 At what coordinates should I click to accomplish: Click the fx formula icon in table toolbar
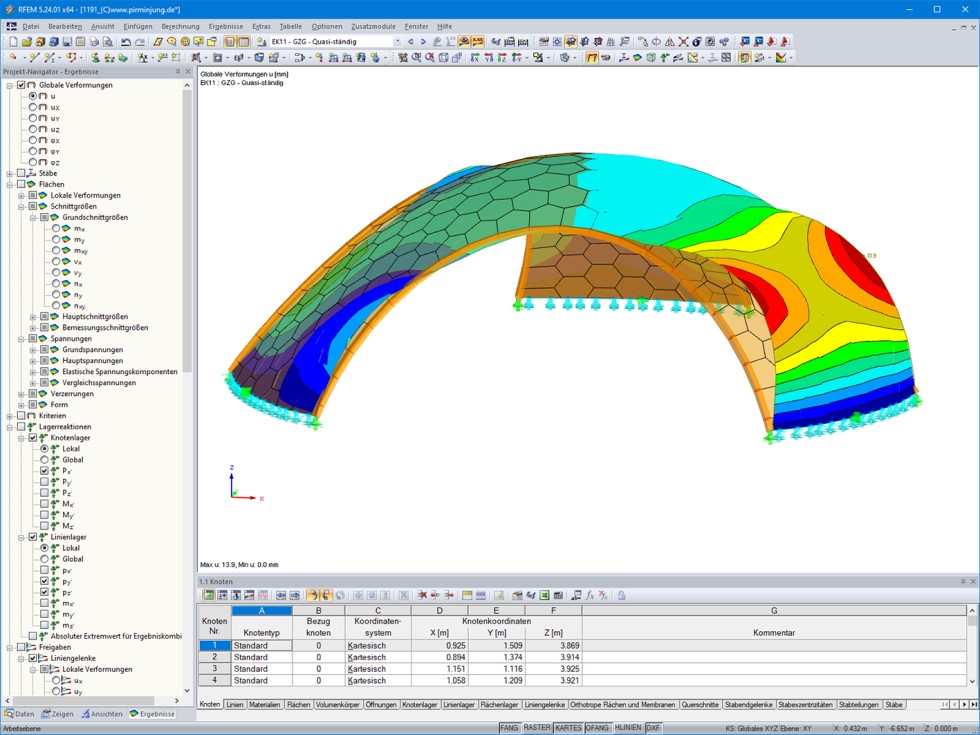(x=589, y=595)
